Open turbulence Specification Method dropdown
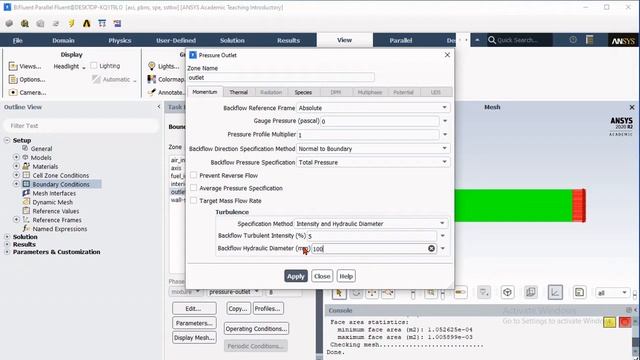Image resolution: width=640 pixels, height=360 pixels. coord(371,224)
